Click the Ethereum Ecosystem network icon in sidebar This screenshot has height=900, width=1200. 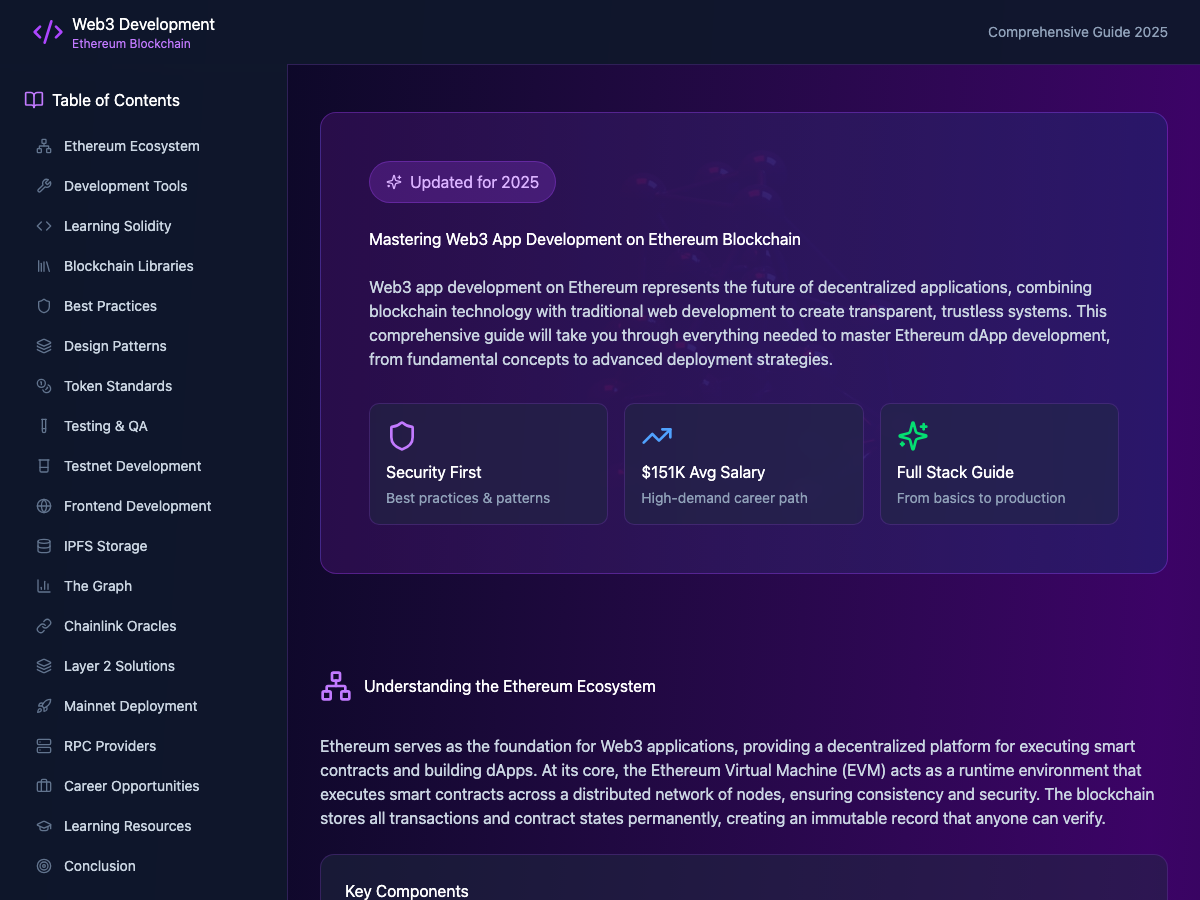(x=44, y=146)
